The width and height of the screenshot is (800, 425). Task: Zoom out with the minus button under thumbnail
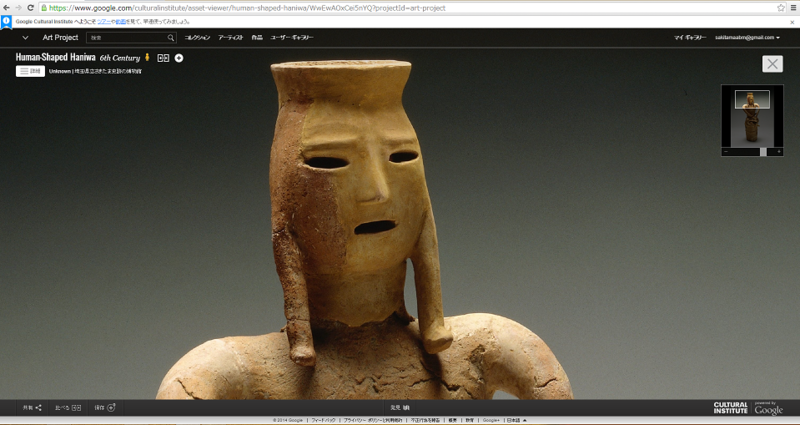726,152
